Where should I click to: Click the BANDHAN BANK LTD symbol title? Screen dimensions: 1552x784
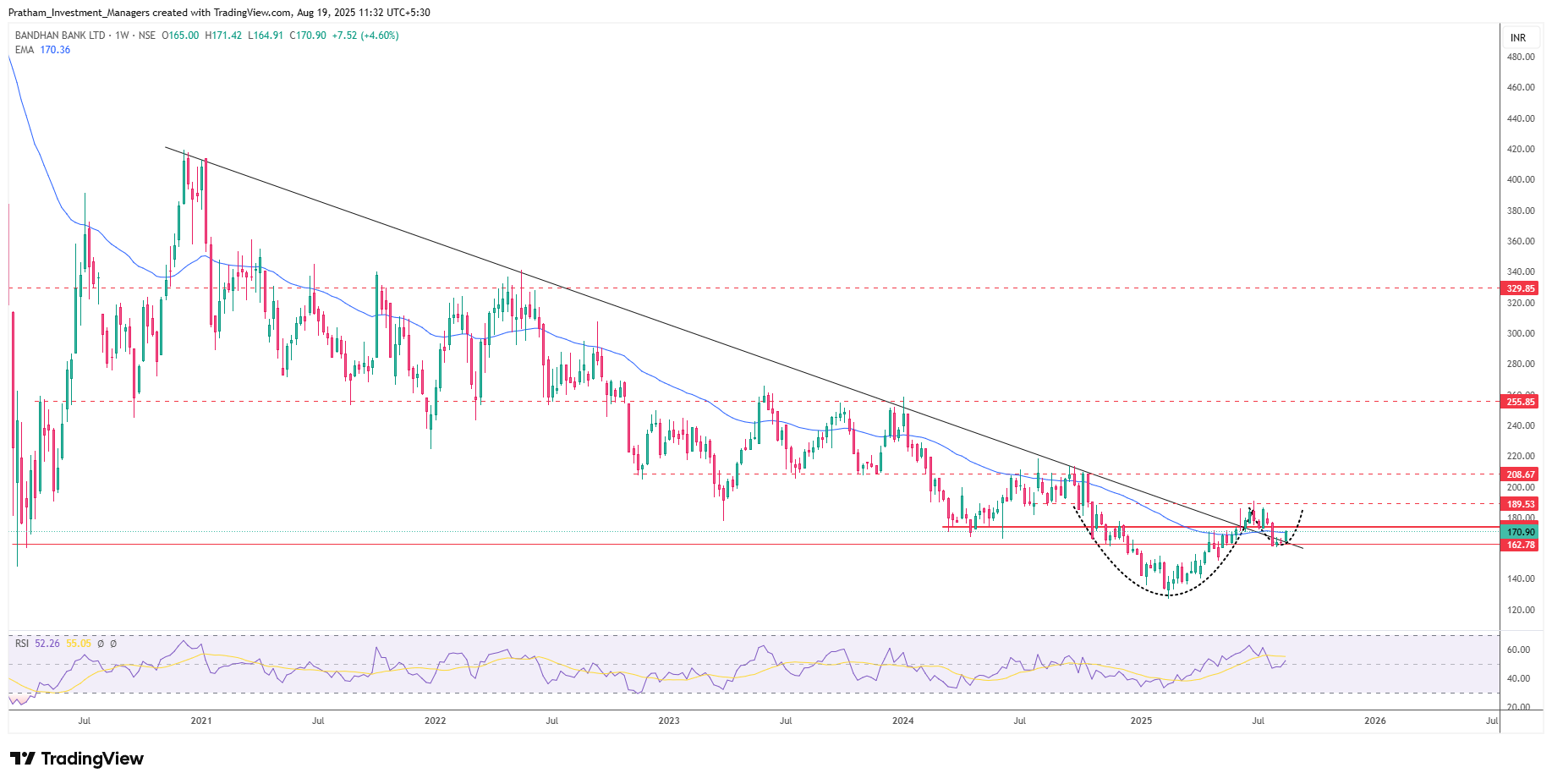coord(60,36)
